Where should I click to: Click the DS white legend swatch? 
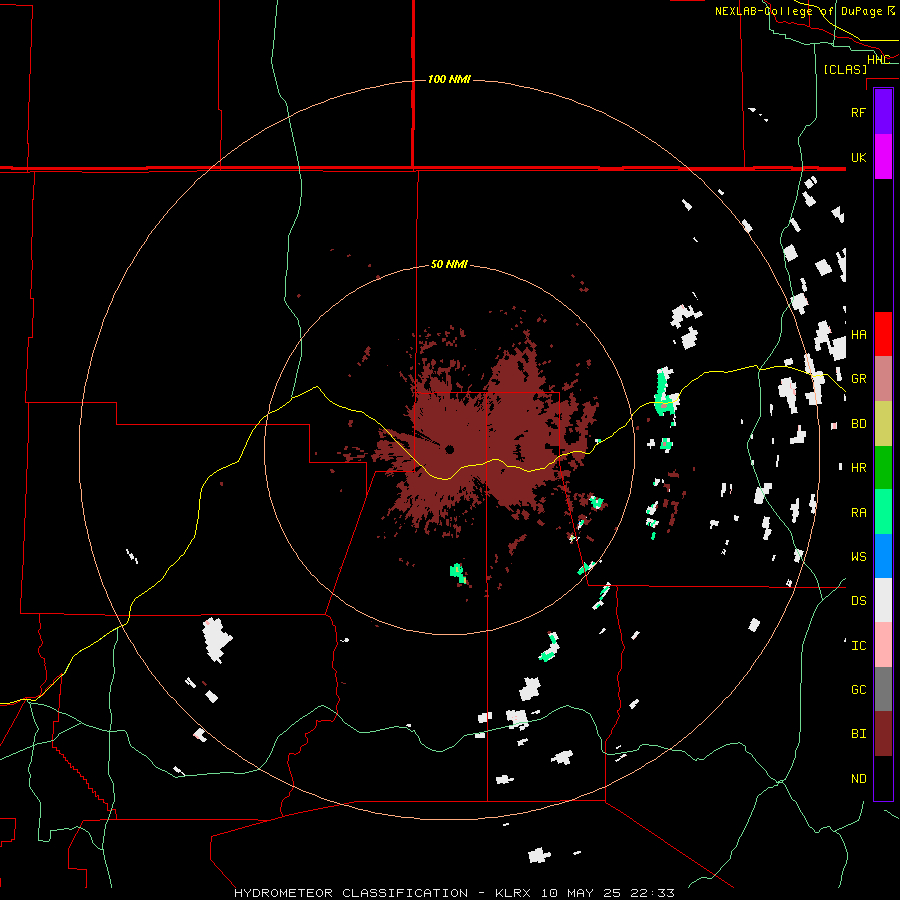883,600
